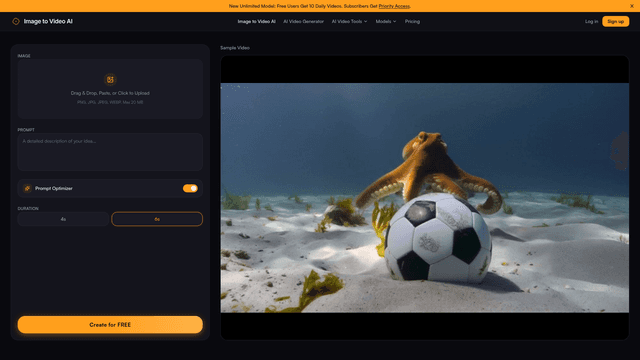Click the PNG, JPG, JPEG, WEBP format hint
Viewport: 640px width, 360px height.
pyautogui.click(x=110, y=102)
